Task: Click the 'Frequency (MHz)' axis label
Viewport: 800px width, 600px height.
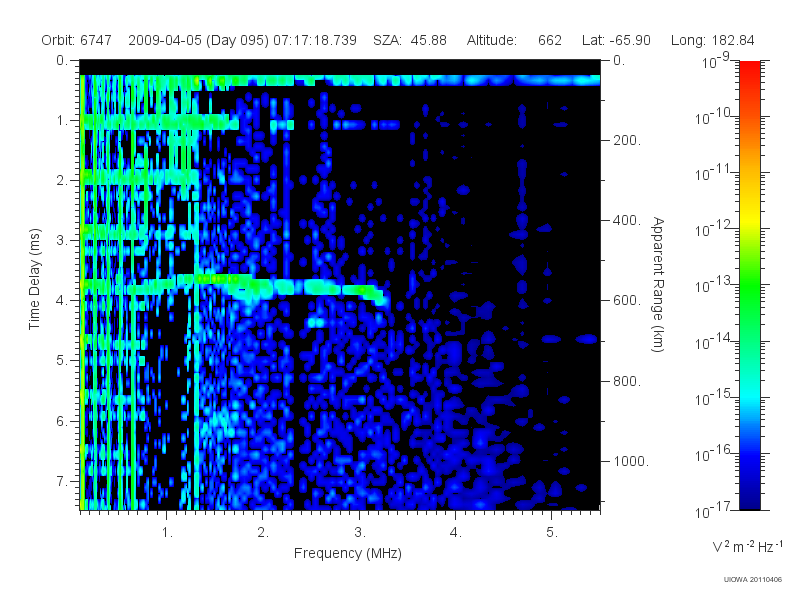Action: [347, 553]
